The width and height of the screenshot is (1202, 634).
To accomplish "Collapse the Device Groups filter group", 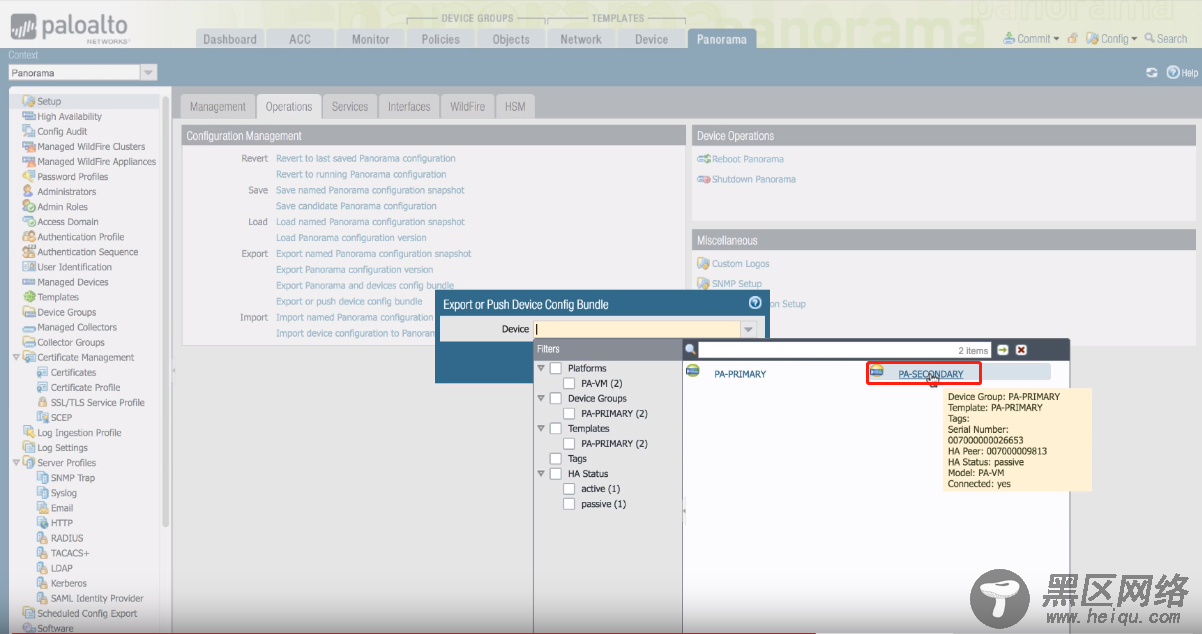I will [x=541, y=398].
